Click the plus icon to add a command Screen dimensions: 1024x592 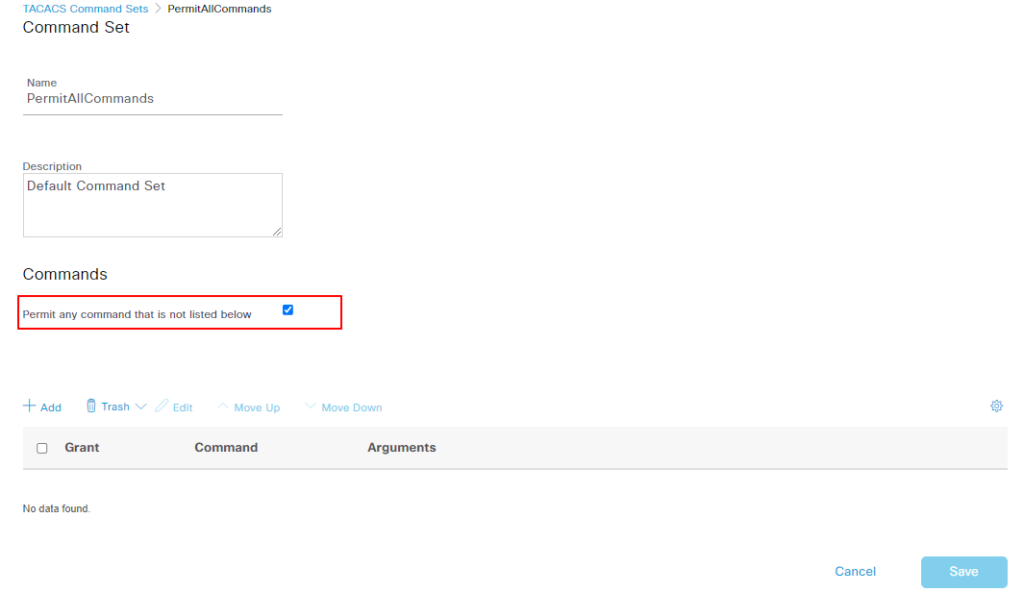30,406
